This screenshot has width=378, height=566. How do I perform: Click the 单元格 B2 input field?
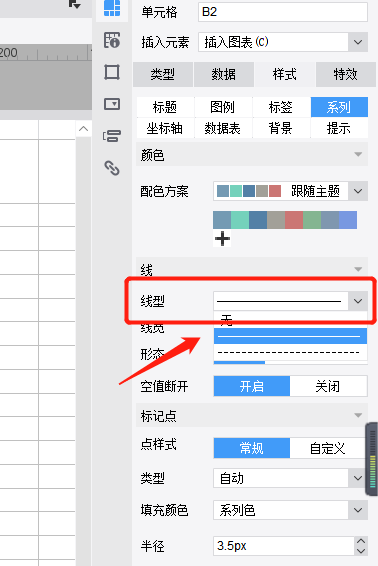(283, 12)
